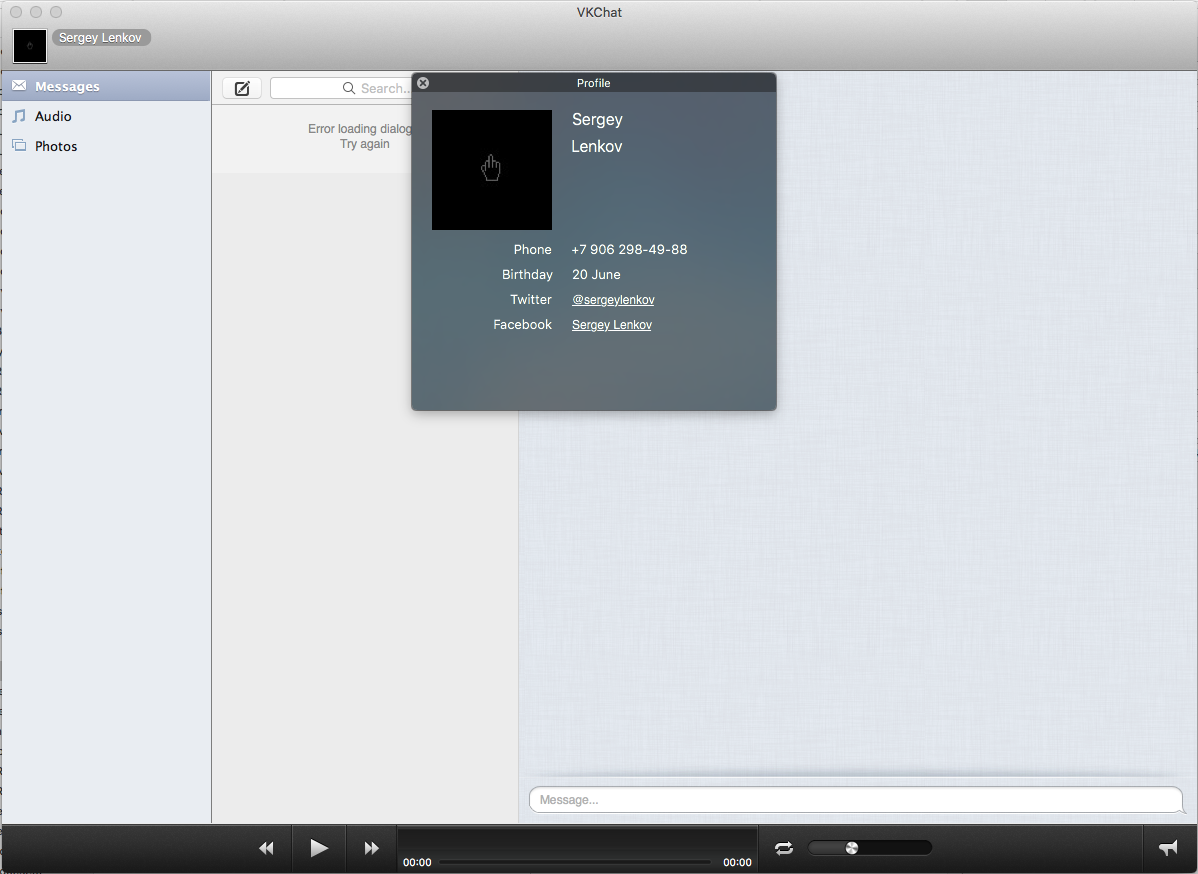Click the Phone label in profile
The width and height of the screenshot is (1198, 874).
pyautogui.click(x=533, y=249)
